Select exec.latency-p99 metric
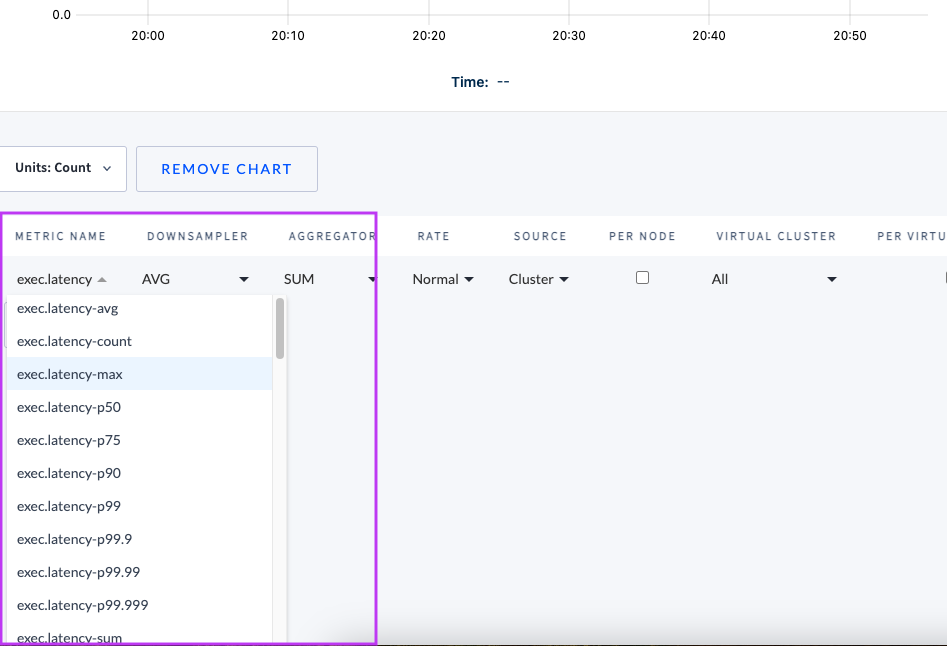 tap(66, 506)
